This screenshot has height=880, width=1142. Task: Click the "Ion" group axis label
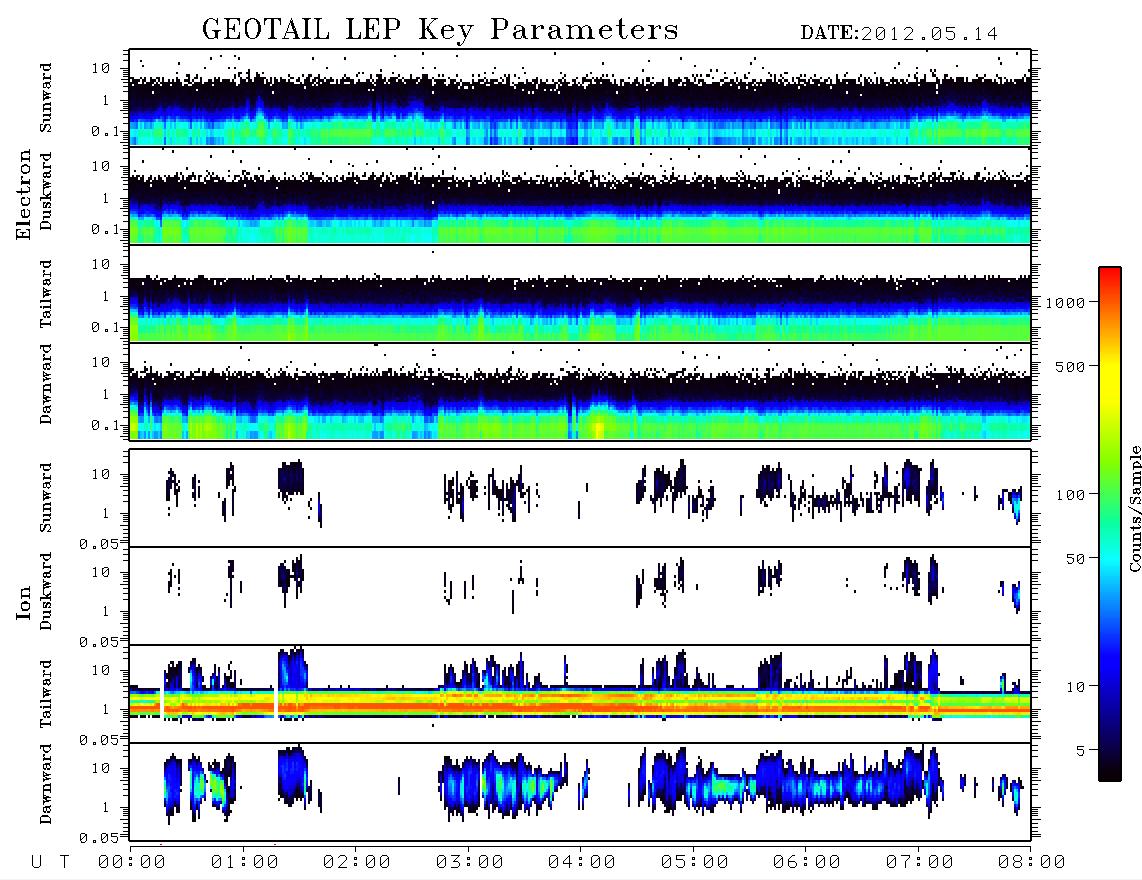click(23, 603)
